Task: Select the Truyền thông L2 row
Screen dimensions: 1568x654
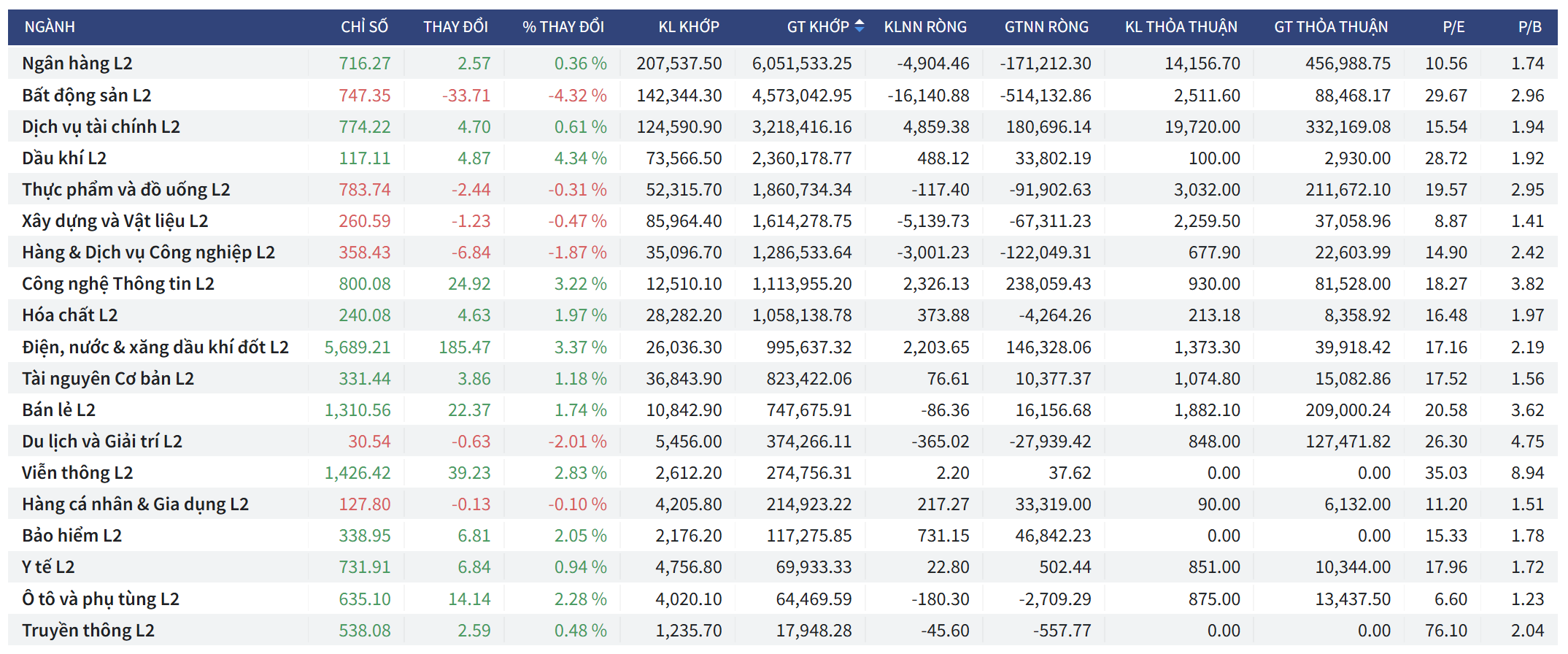Action: click(88, 631)
